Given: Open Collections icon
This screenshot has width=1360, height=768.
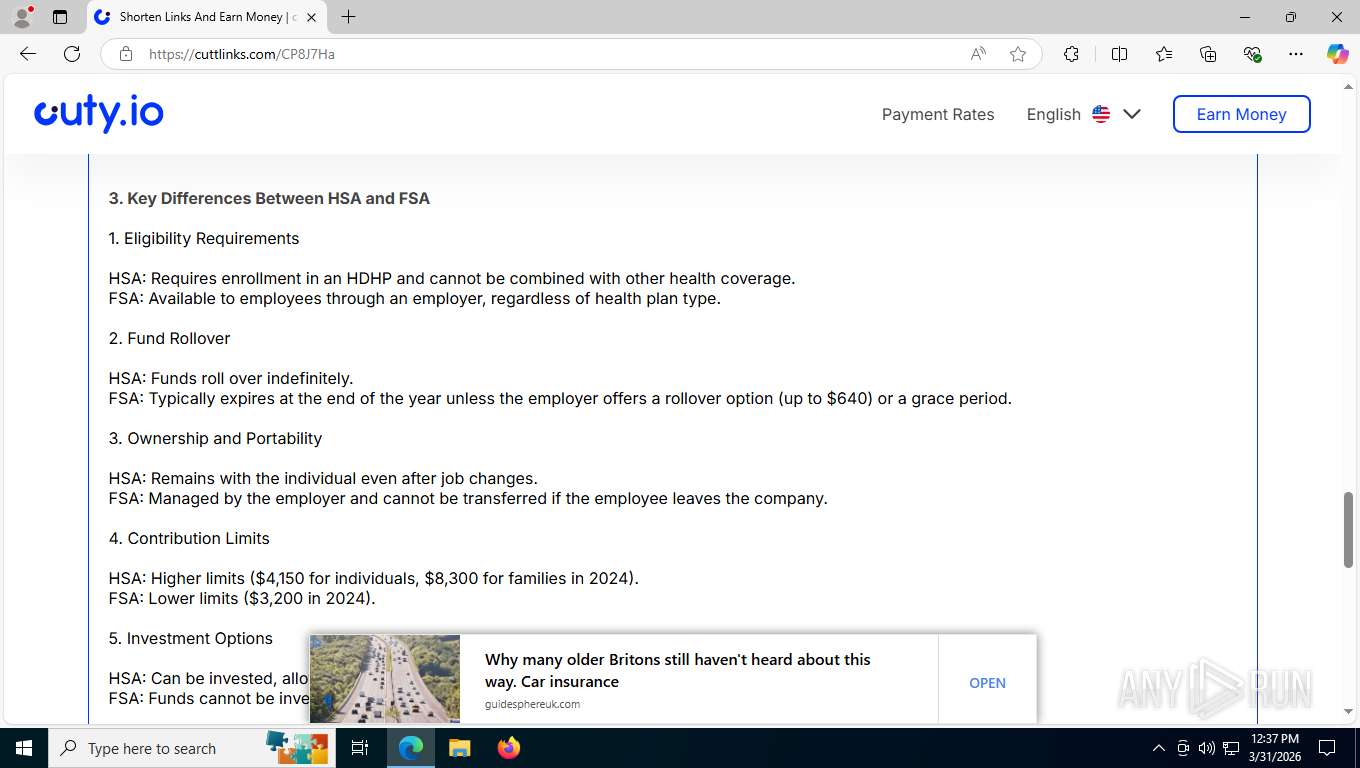Looking at the screenshot, I should coord(1208,54).
